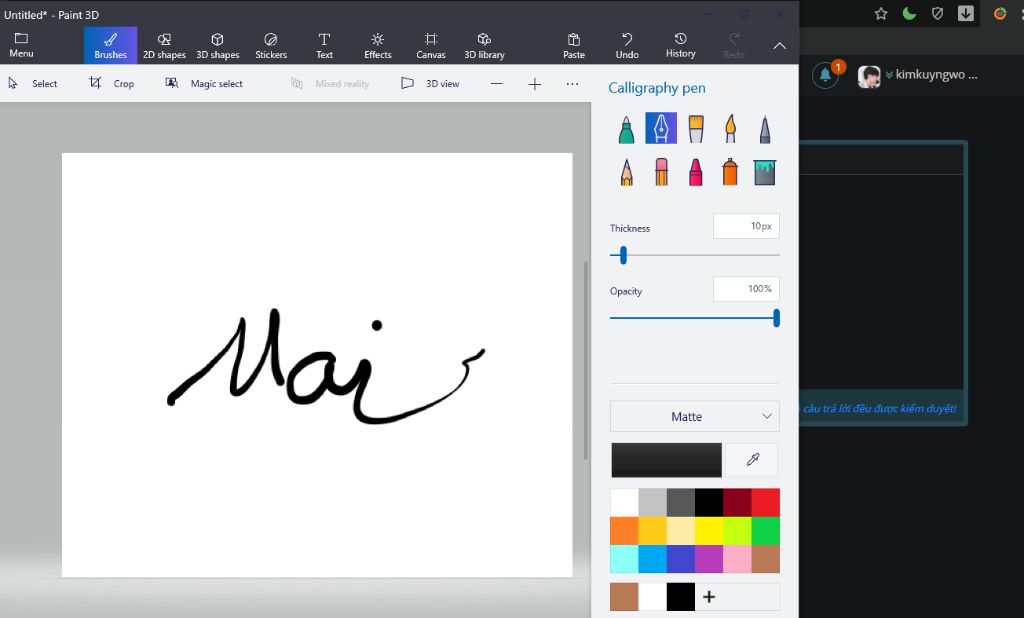Select the Marker brush
The image size is (1024, 618).
[x=626, y=129]
